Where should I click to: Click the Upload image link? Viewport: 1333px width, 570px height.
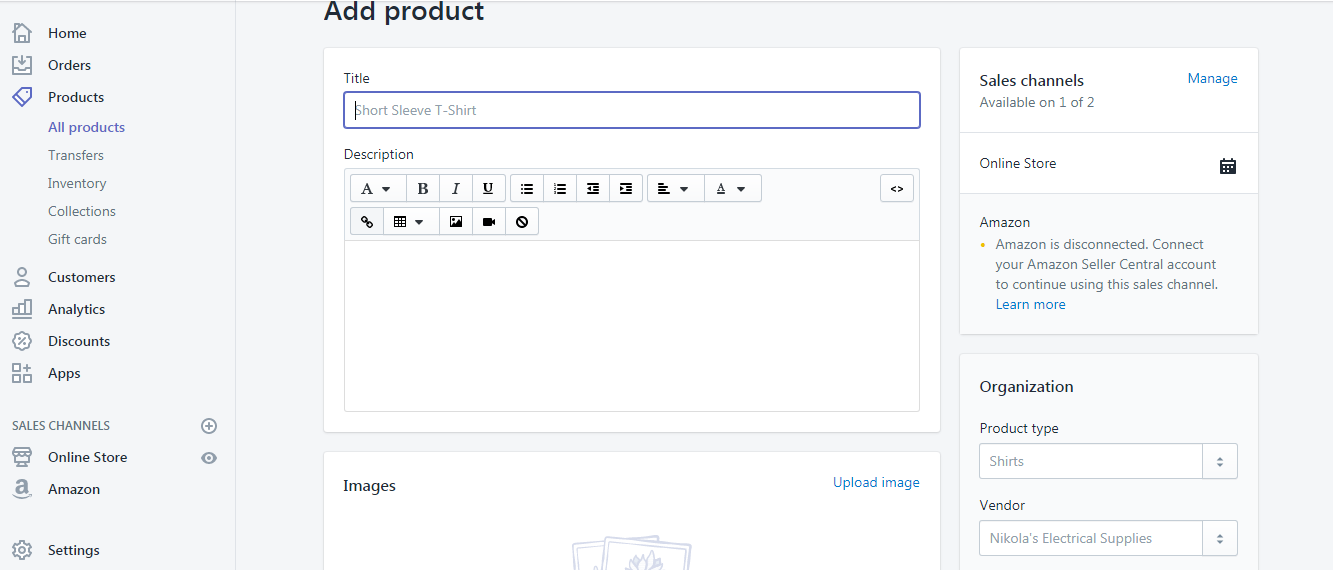coord(876,483)
